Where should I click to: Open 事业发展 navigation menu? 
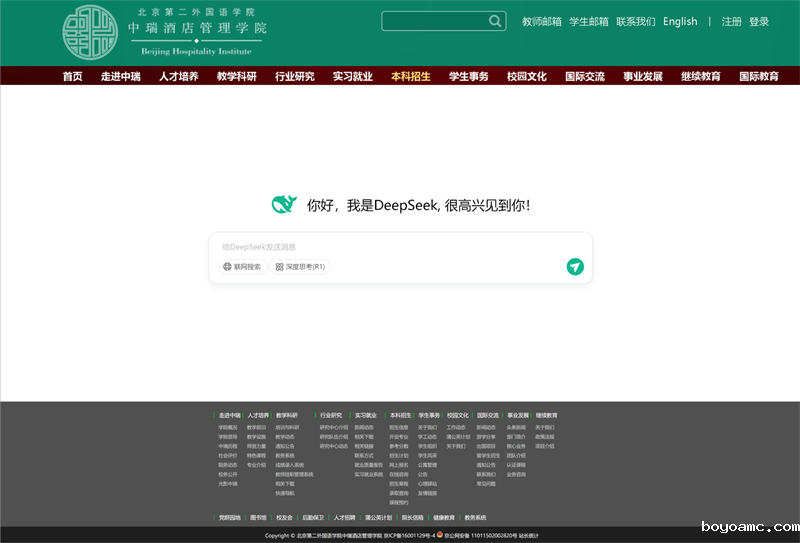click(x=643, y=76)
